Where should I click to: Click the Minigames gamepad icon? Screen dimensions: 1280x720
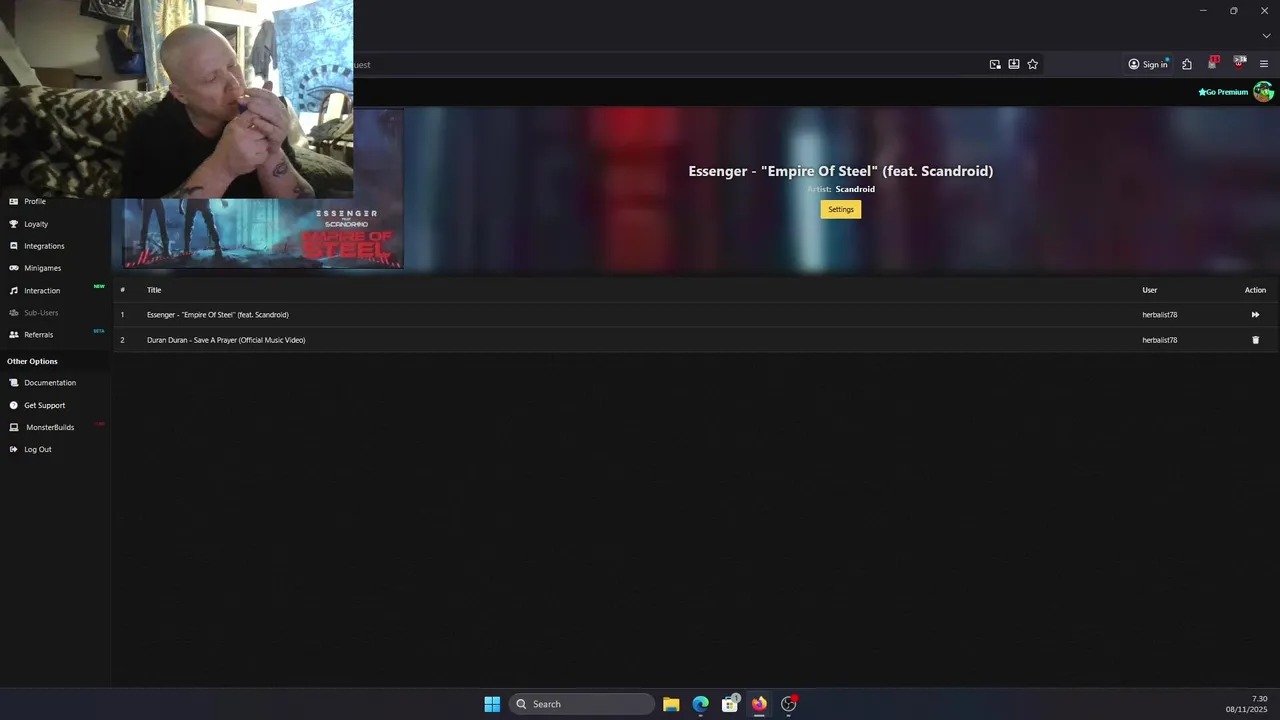(x=14, y=268)
